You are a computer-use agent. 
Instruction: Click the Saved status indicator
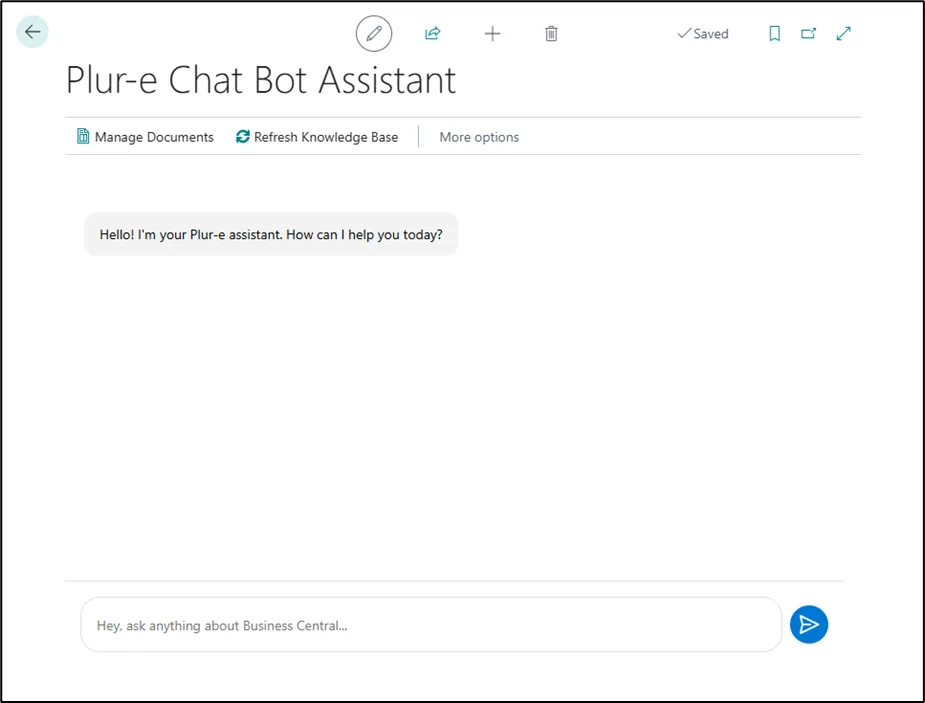pyautogui.click(x=703, y=34)
